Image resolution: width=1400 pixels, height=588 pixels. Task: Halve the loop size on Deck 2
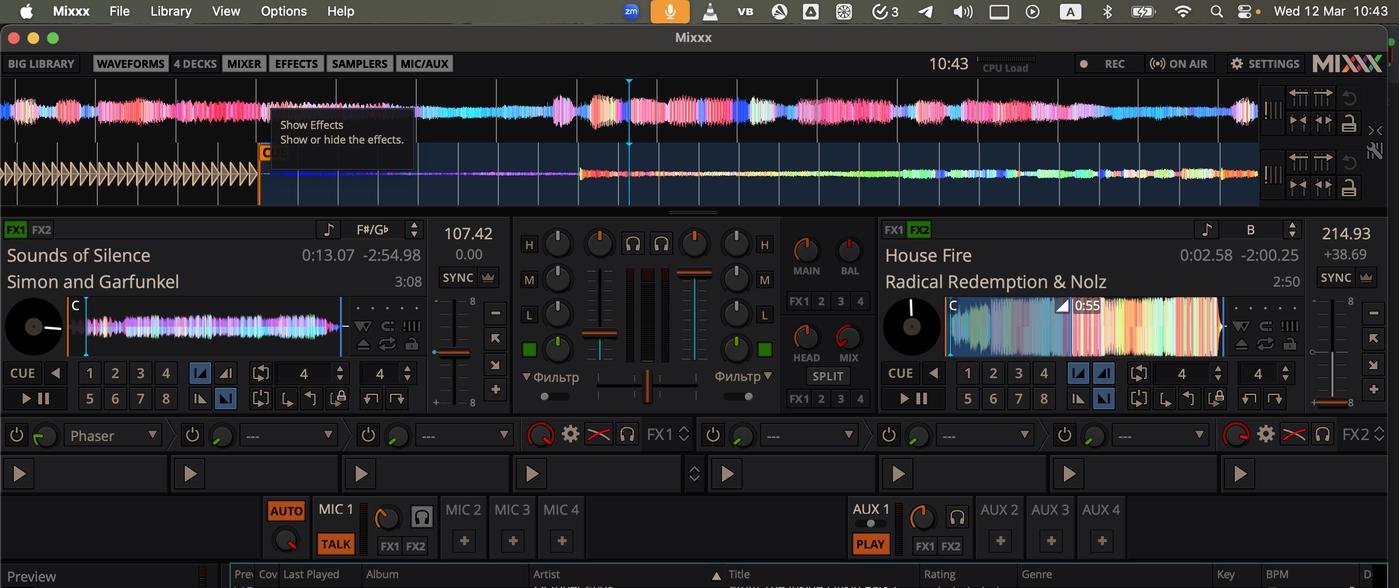(x=1218, y=379)
